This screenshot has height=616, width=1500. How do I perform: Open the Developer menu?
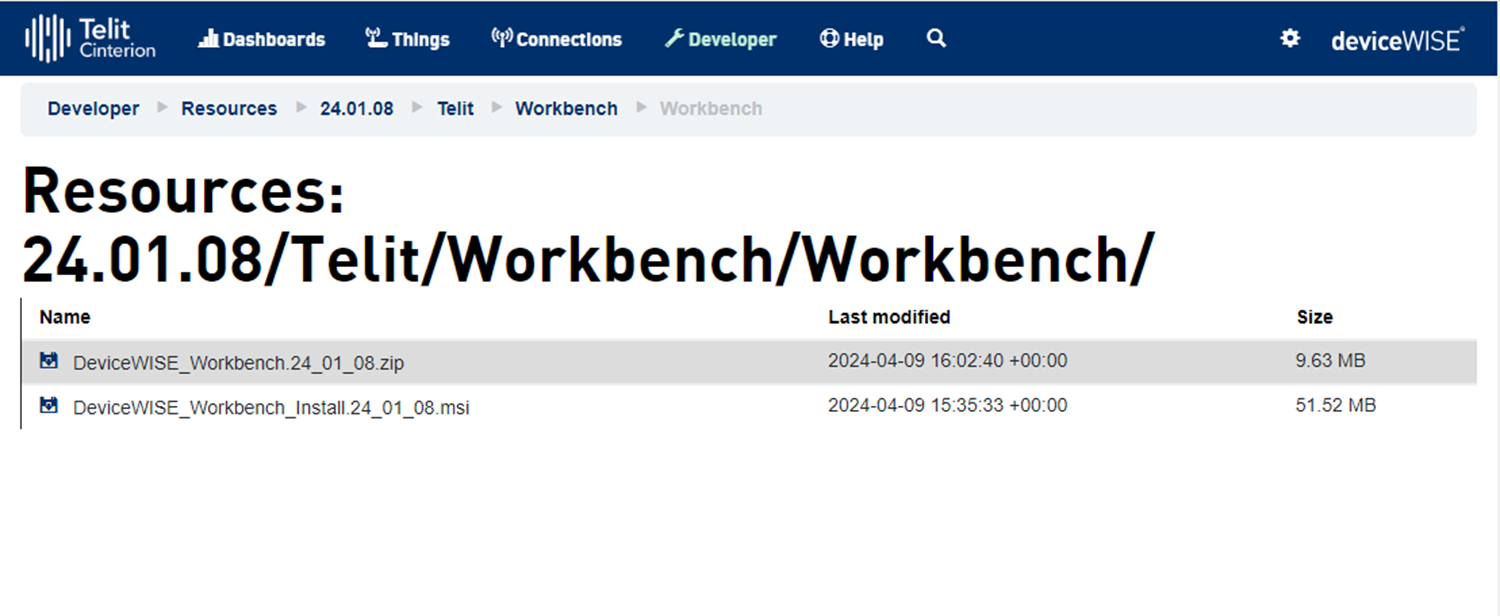coord(720,39)
